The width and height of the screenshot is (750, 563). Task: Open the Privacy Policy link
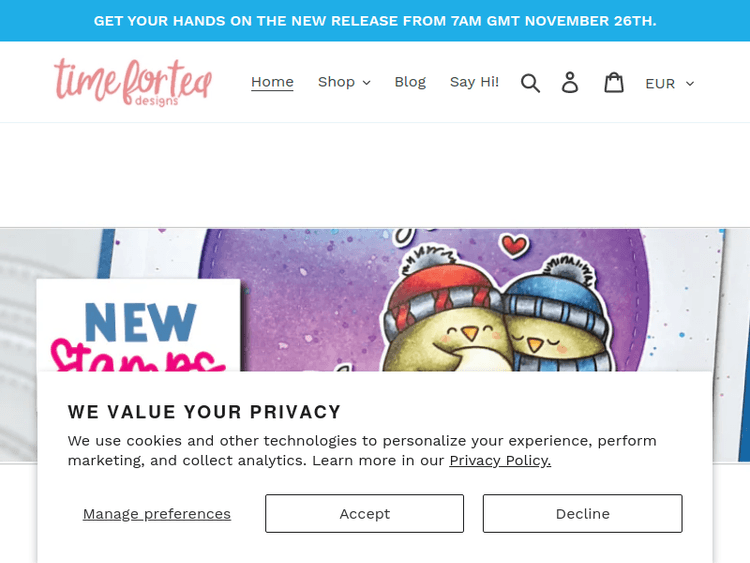[500, 461]
